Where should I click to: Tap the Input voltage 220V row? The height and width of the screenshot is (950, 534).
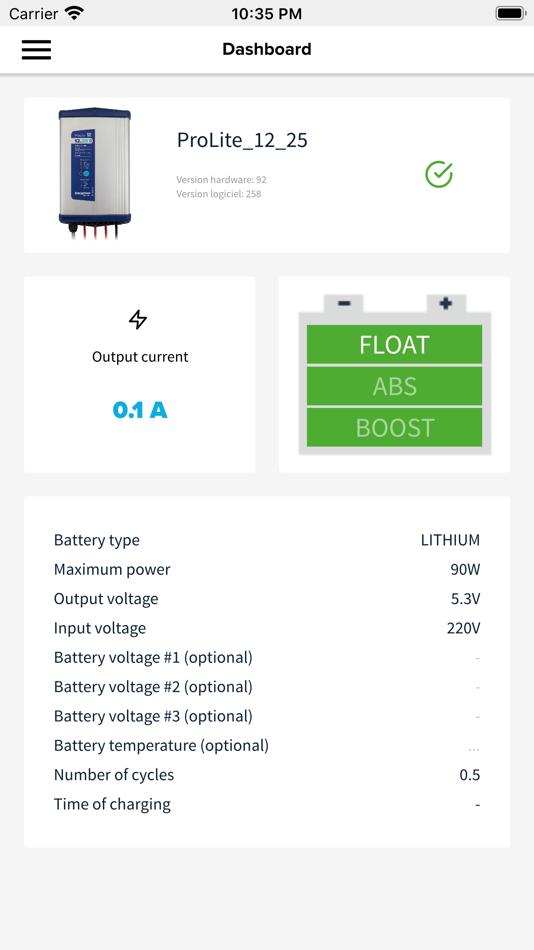(267, 628)
